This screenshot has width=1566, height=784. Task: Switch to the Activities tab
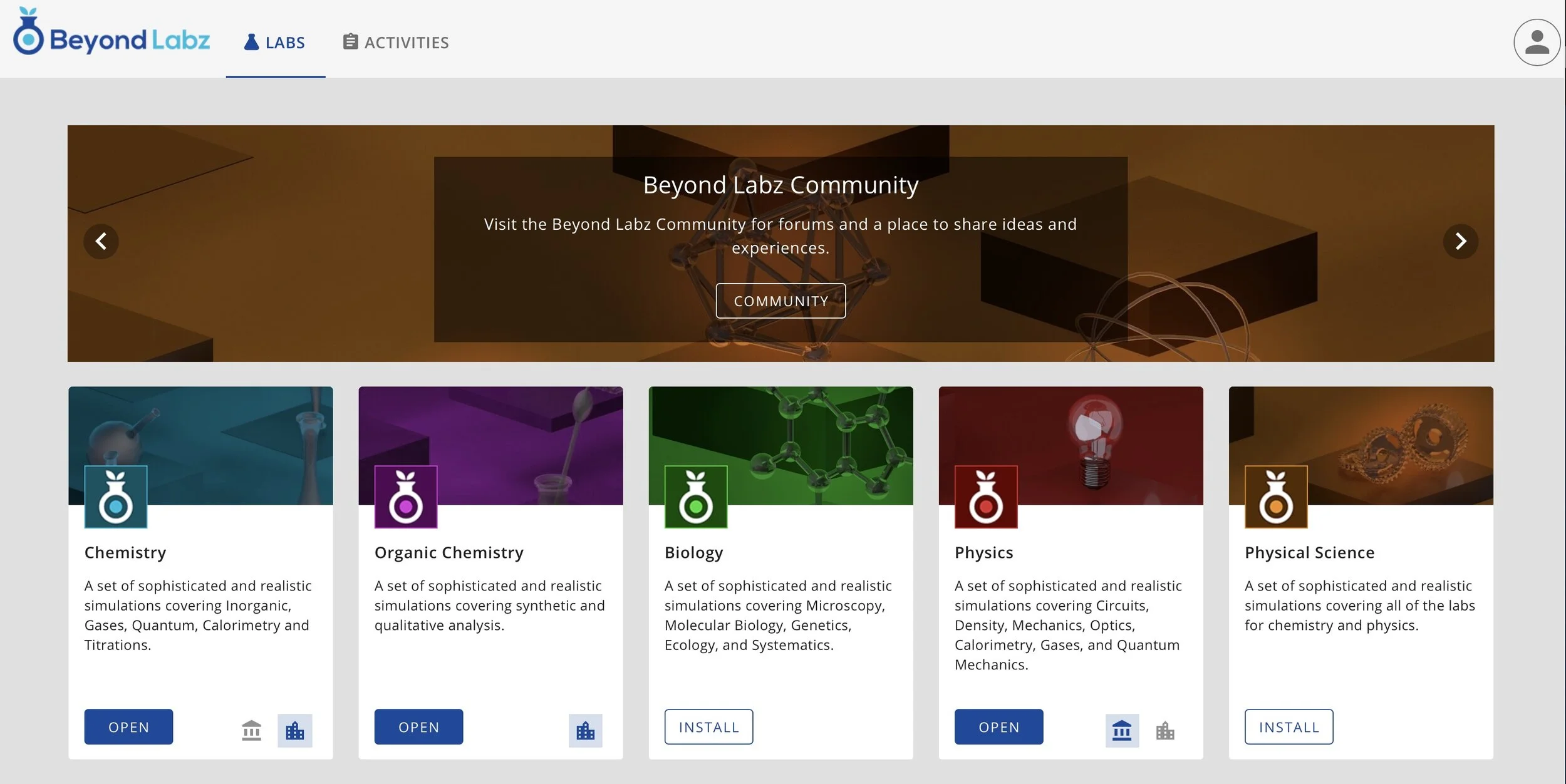[396, 43]
